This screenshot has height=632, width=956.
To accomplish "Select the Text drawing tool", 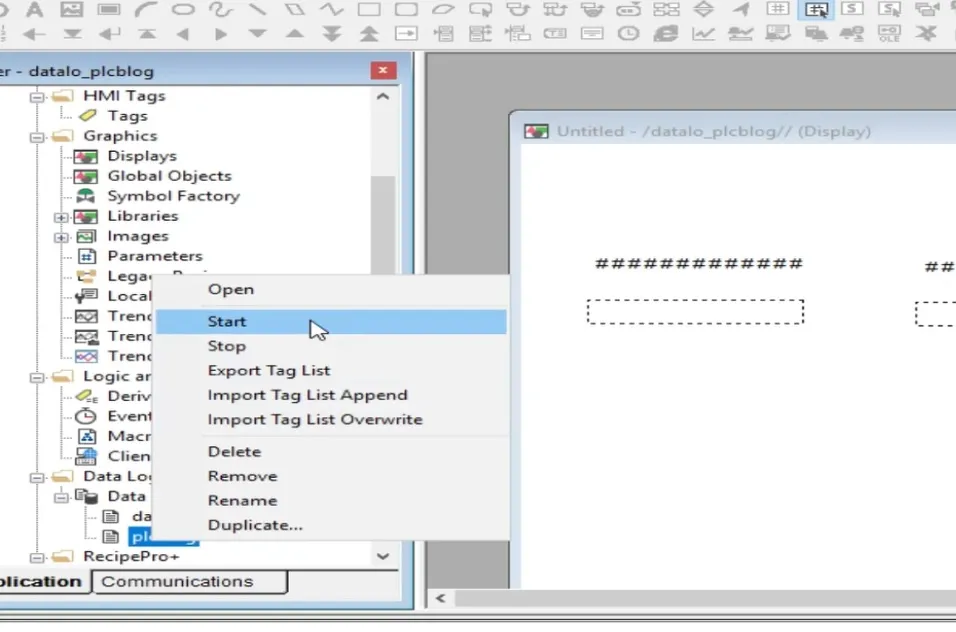I will point(35,9).
